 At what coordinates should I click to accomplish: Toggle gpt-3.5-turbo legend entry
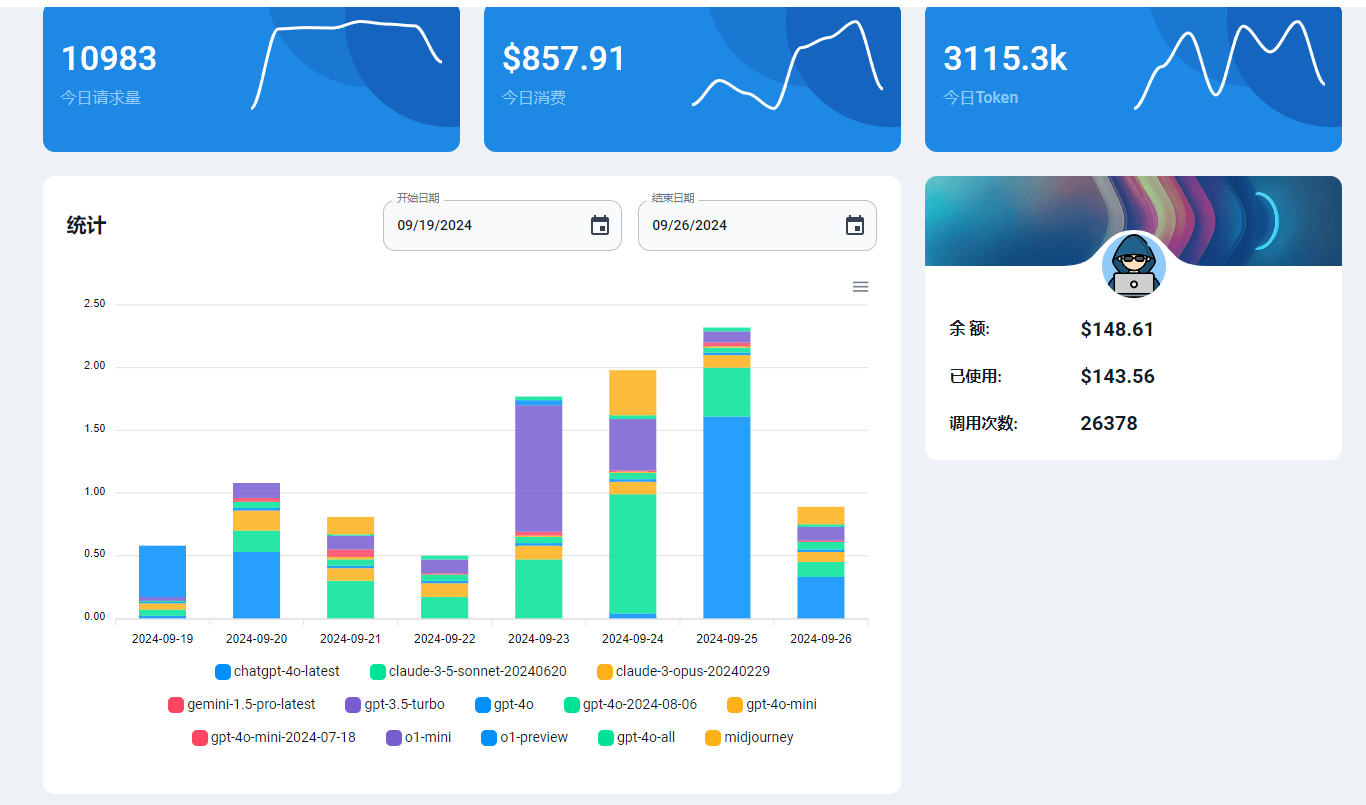point(395,705)
